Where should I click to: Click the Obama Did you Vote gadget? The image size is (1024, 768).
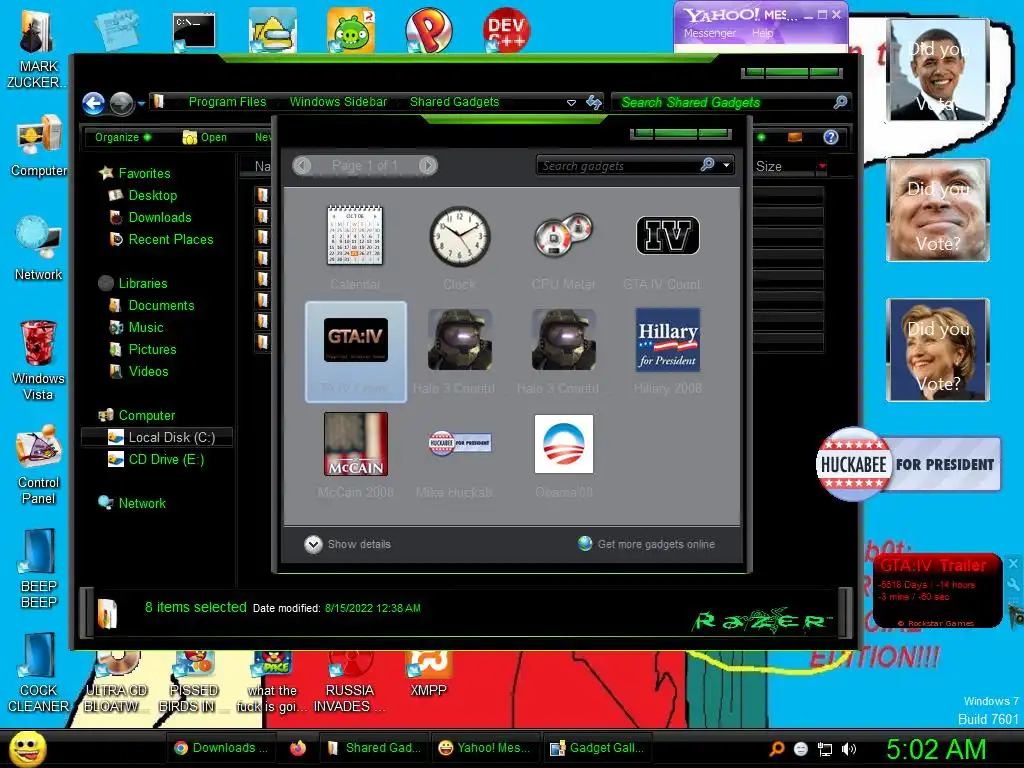[938, 71]
